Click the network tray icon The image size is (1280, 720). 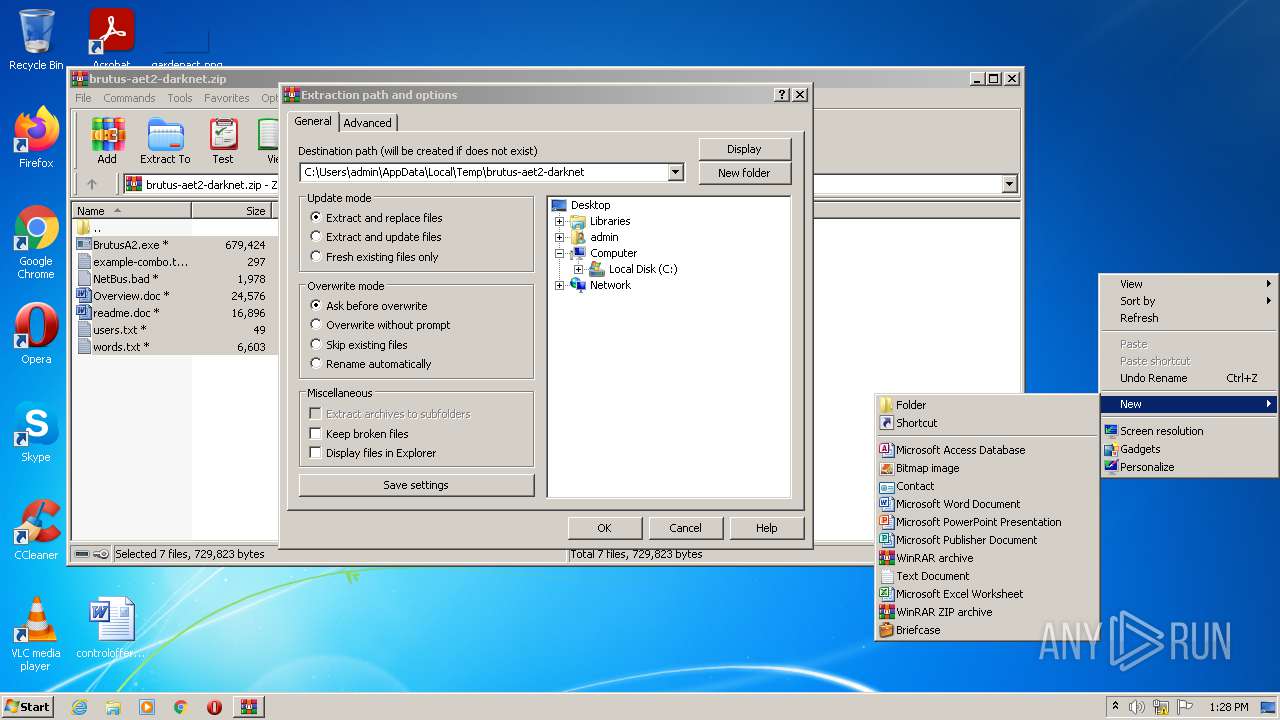pos(1161,707)
